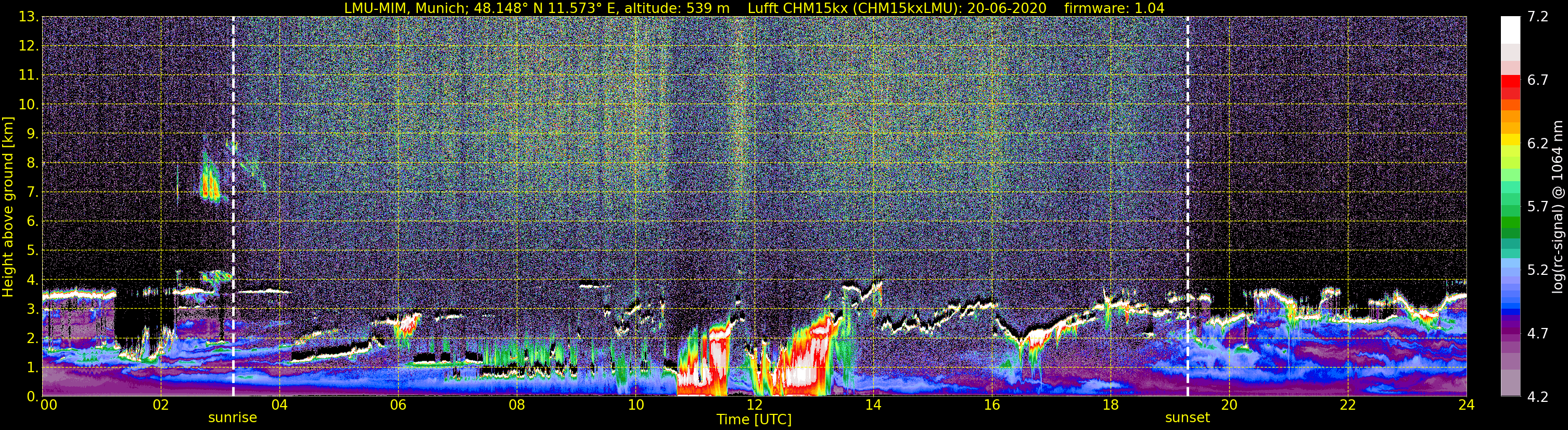This screenshot has width=1568, height=430.
Task: Click the 6.7 value on the colorbar
Action: pos(1538,80)
